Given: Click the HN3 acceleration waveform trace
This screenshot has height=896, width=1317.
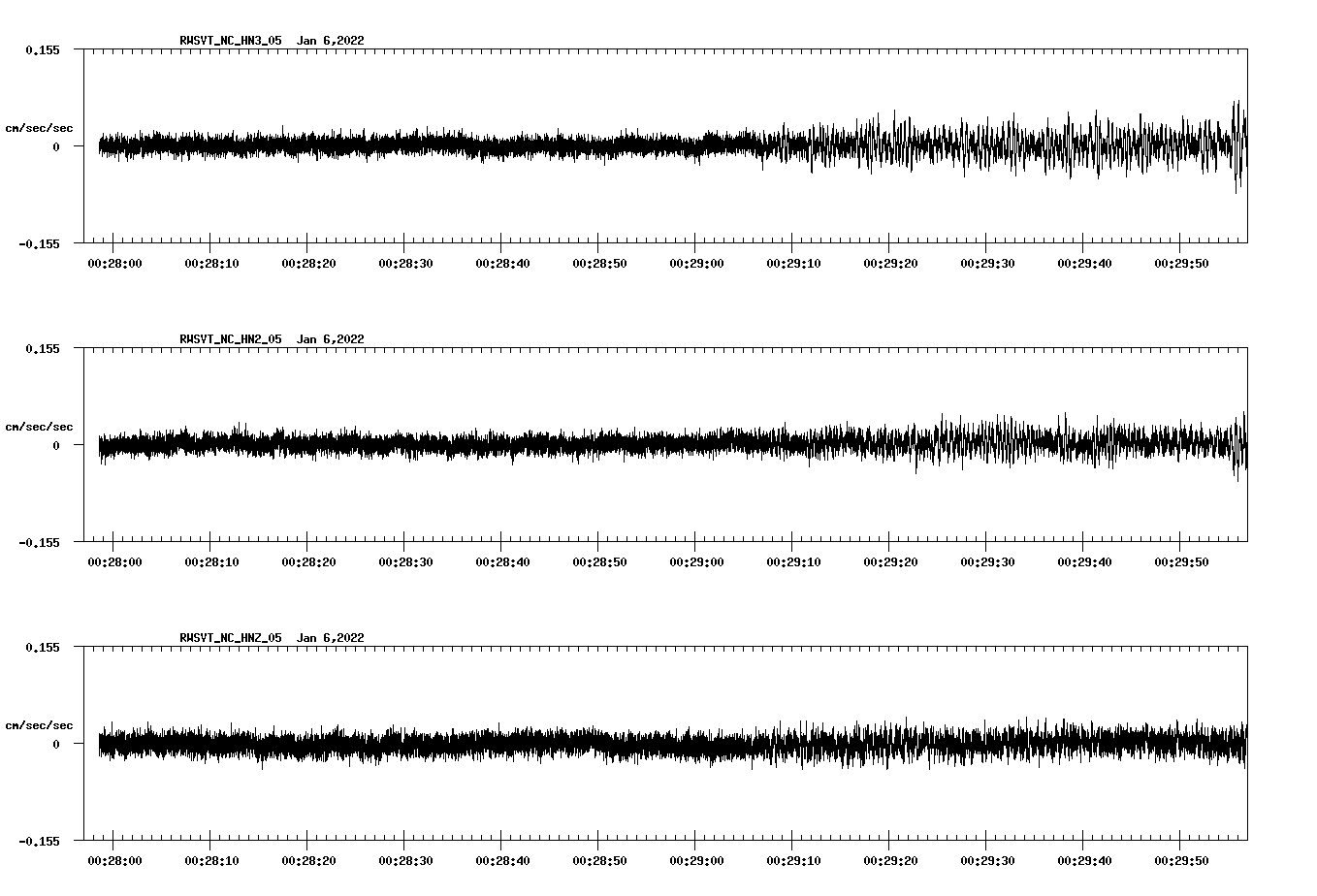Looking at the screenshot, I should pyautogui.click(x=672, y=146).
